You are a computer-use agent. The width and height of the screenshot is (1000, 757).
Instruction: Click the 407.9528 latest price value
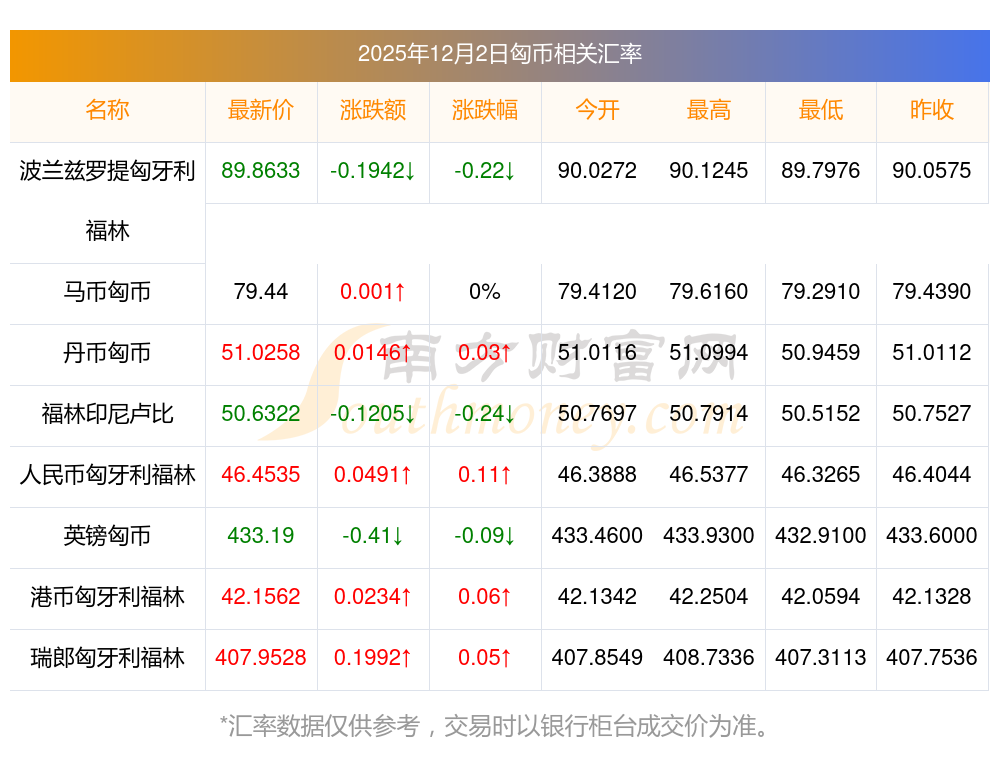[x=260, y=658]
